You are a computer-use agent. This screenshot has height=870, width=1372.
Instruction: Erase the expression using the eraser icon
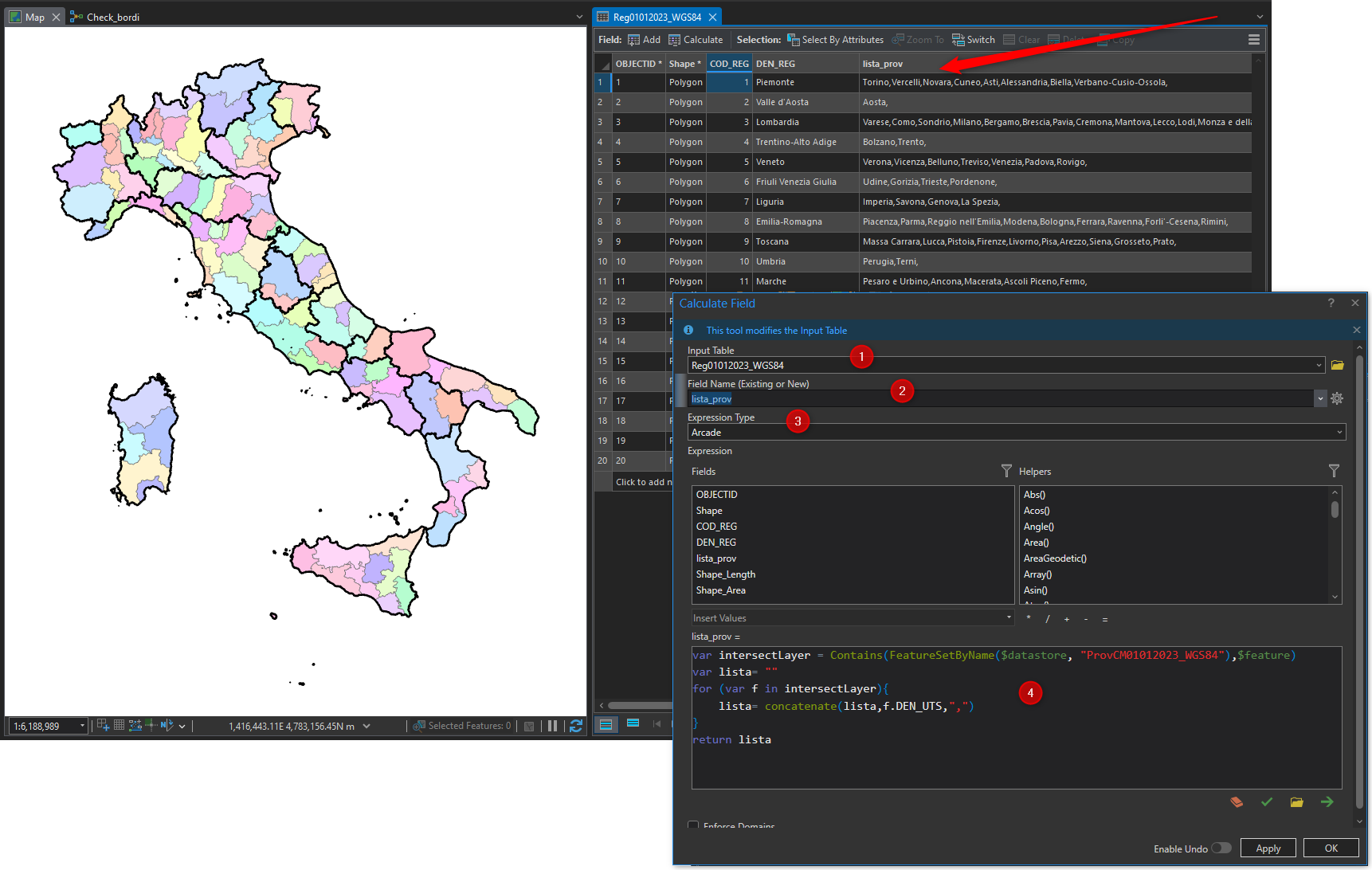[x=1237, y=802]
